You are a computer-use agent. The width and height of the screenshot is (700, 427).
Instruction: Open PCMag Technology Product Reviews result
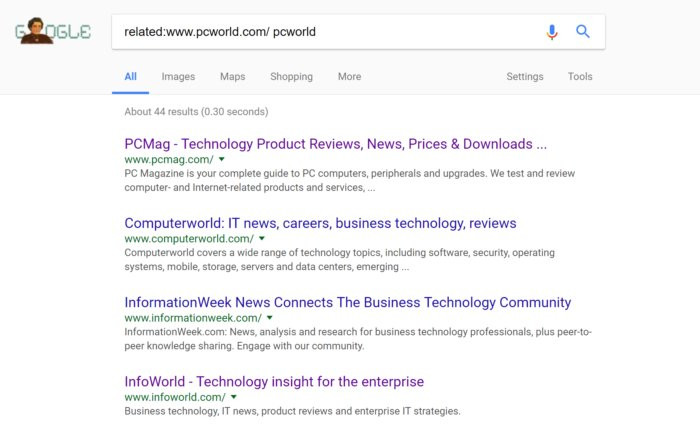pos(335,143)
